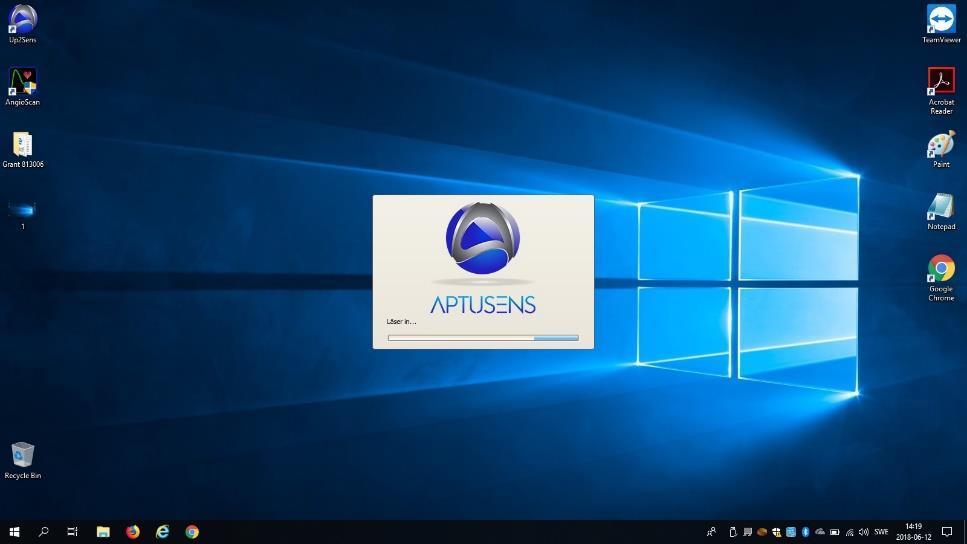Open the clock showing 14:19
Image resolution: width=967 pixels, height=544 pixels.
click(914, 532)
